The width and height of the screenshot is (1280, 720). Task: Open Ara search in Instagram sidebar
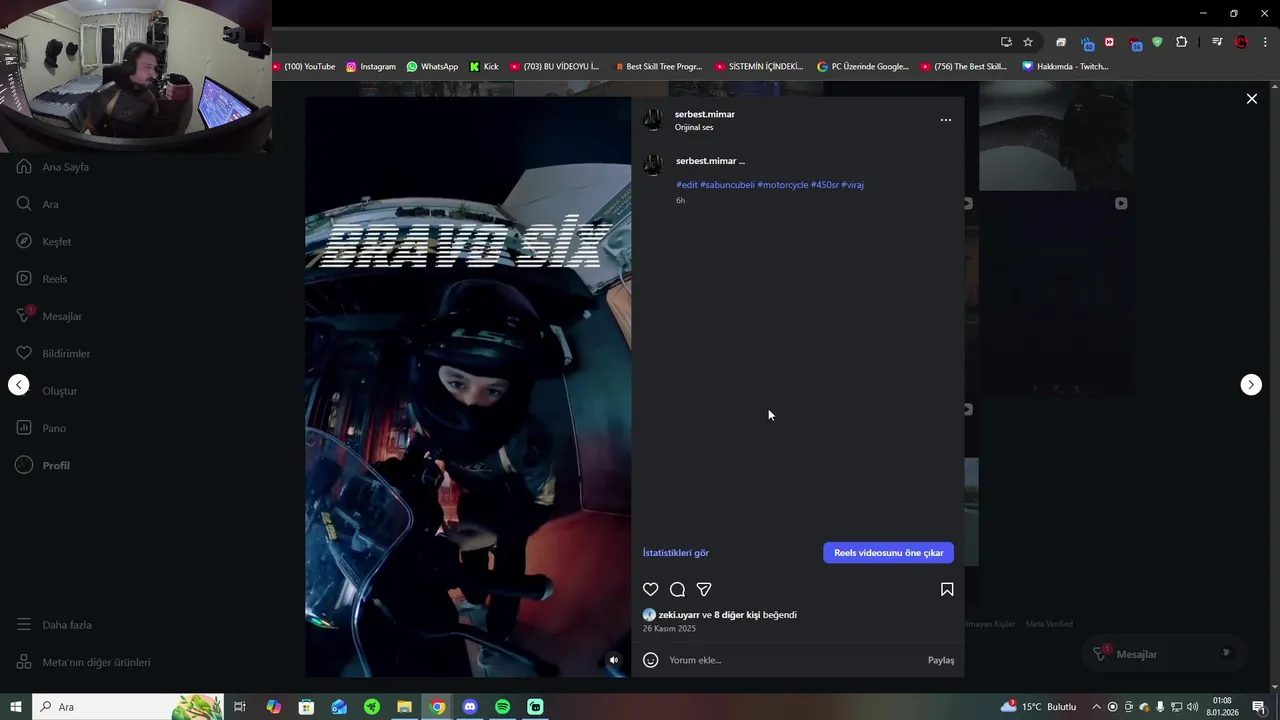[x=38, y=204]
